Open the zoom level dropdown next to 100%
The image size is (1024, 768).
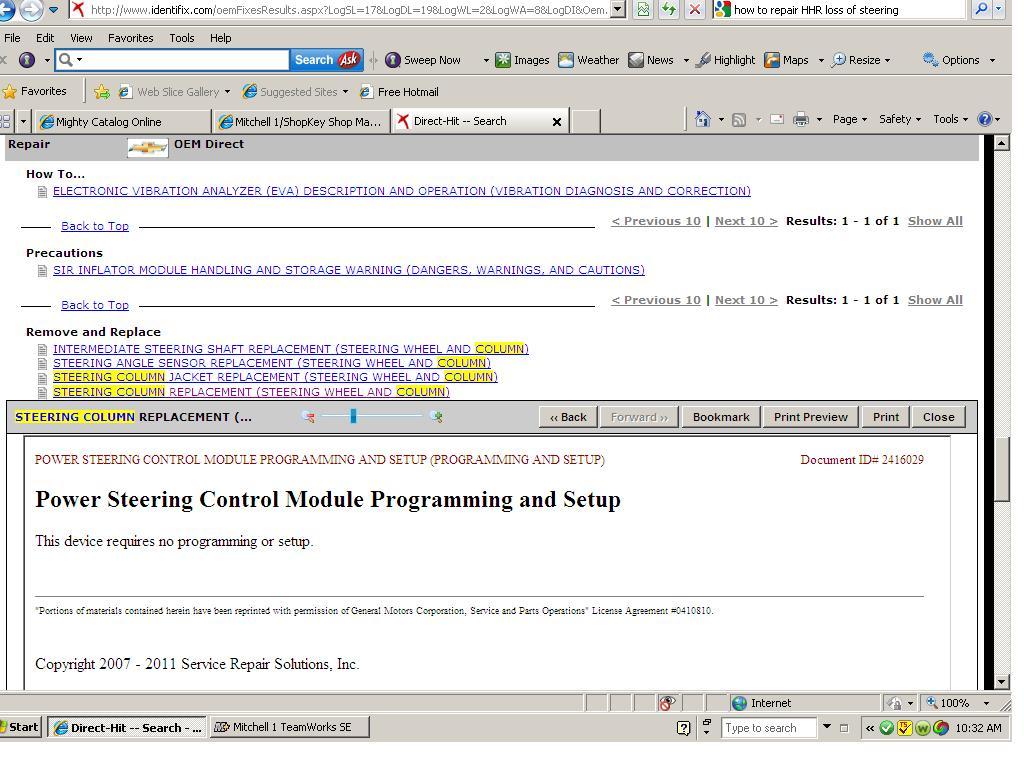point(986,703)
